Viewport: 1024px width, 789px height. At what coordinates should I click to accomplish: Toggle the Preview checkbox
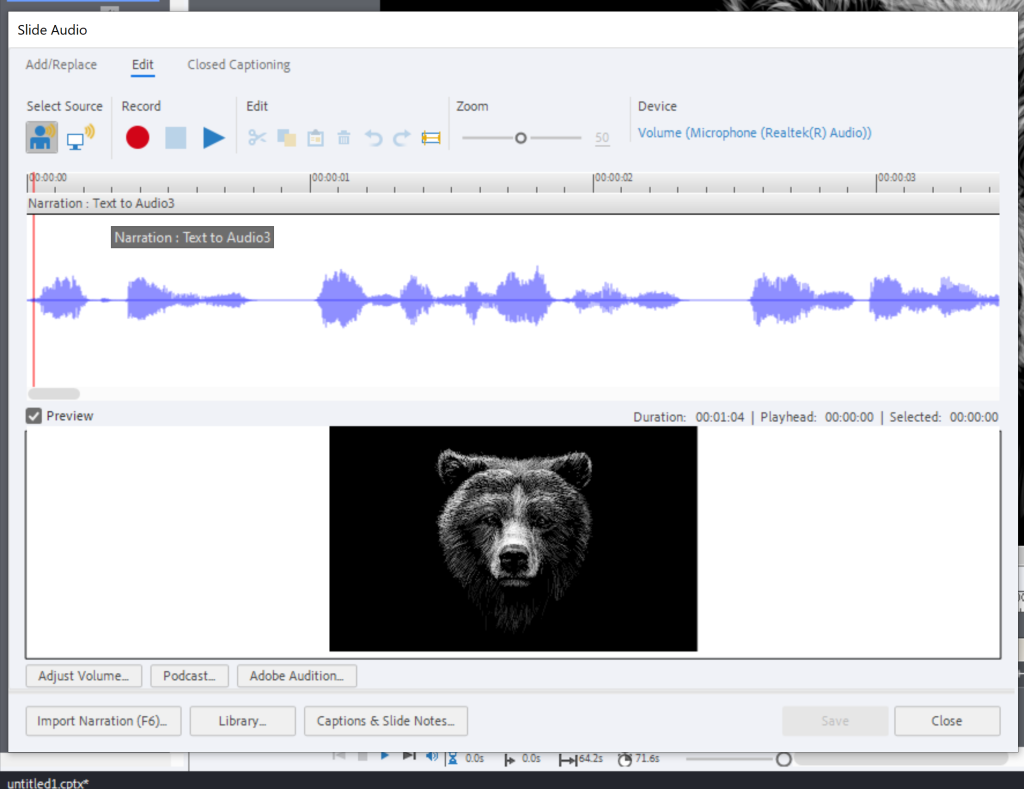tap(33, 416)
